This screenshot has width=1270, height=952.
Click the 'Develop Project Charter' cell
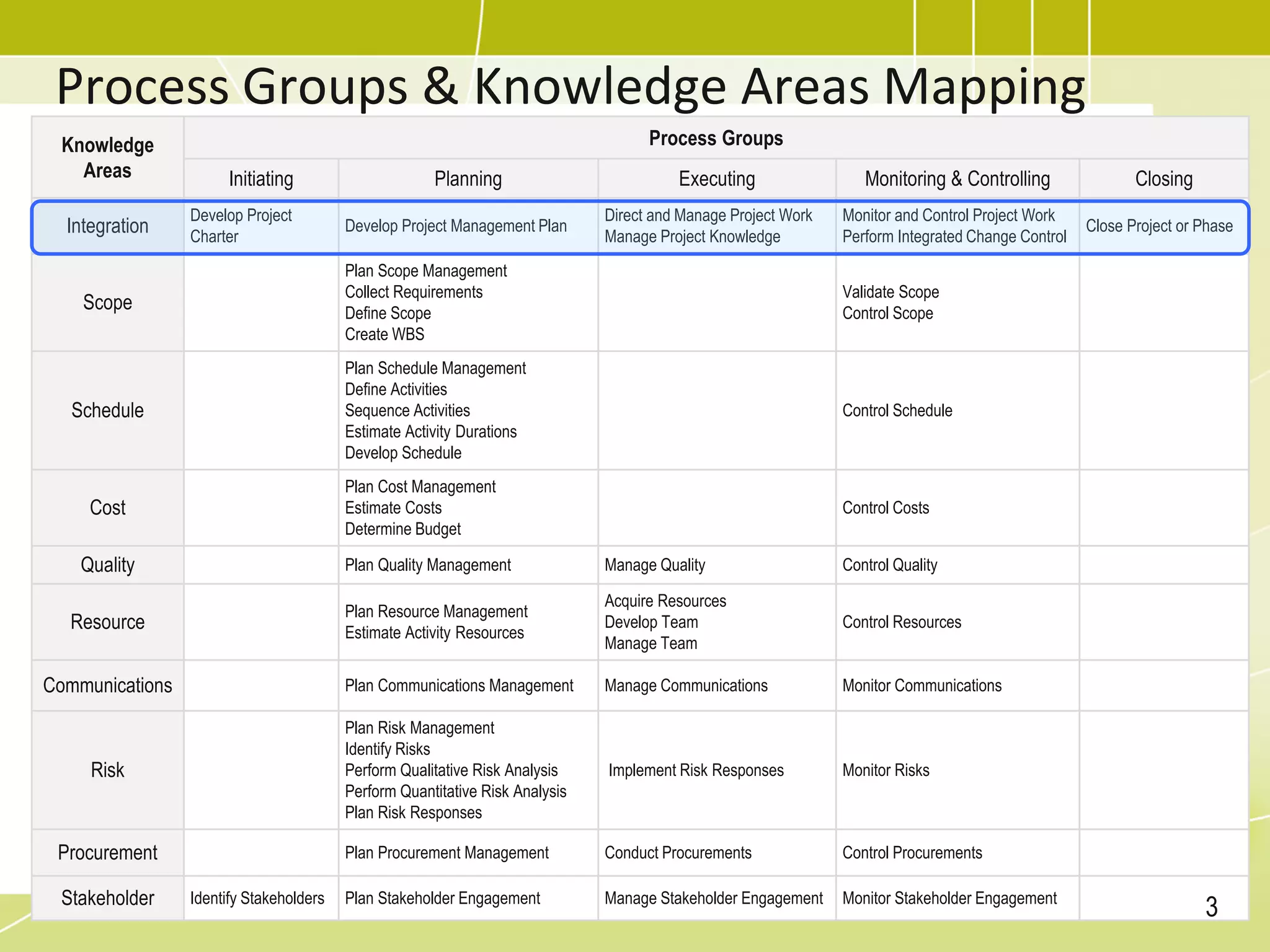(261, 226)
